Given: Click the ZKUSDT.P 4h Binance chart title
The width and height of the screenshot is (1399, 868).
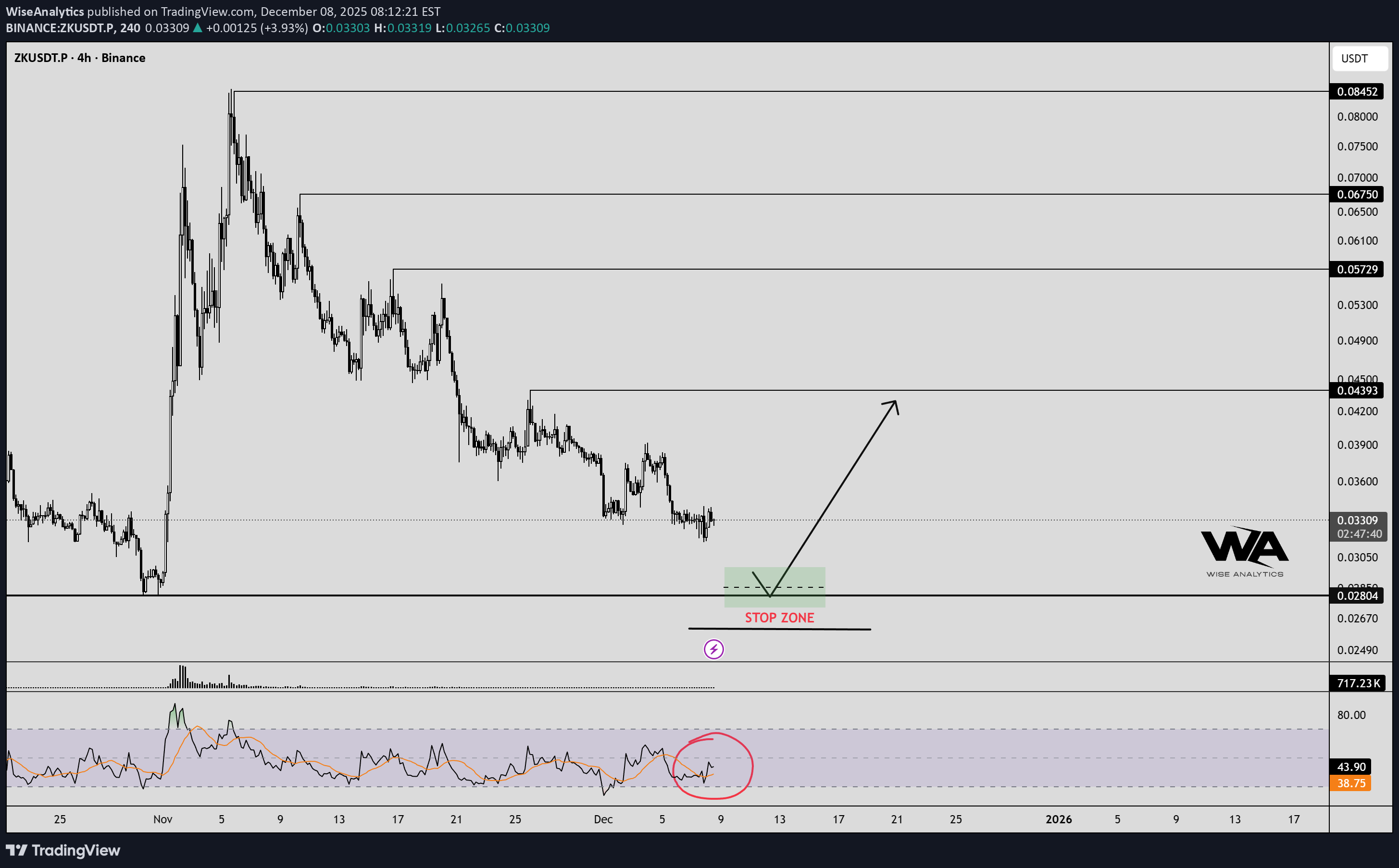Looking at the screenshot, I should coord(80,58).
